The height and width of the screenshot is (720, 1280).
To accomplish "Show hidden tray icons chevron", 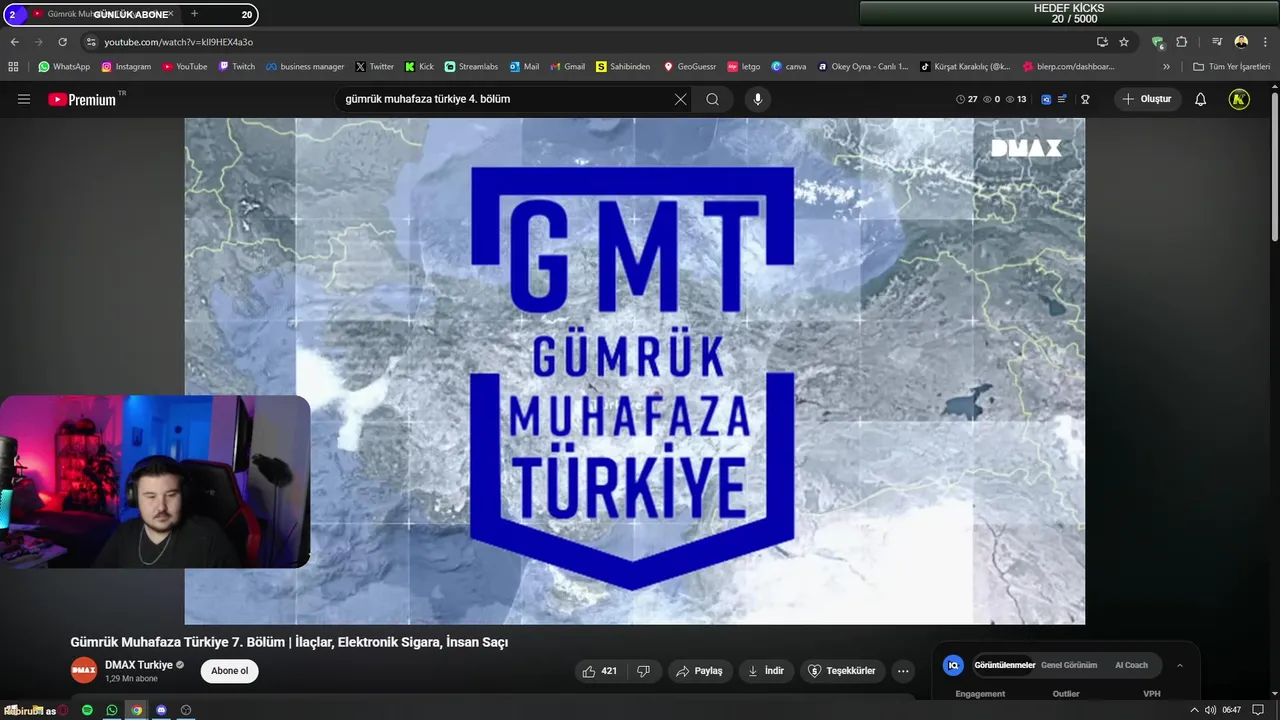I will (x=1194, y=710).
